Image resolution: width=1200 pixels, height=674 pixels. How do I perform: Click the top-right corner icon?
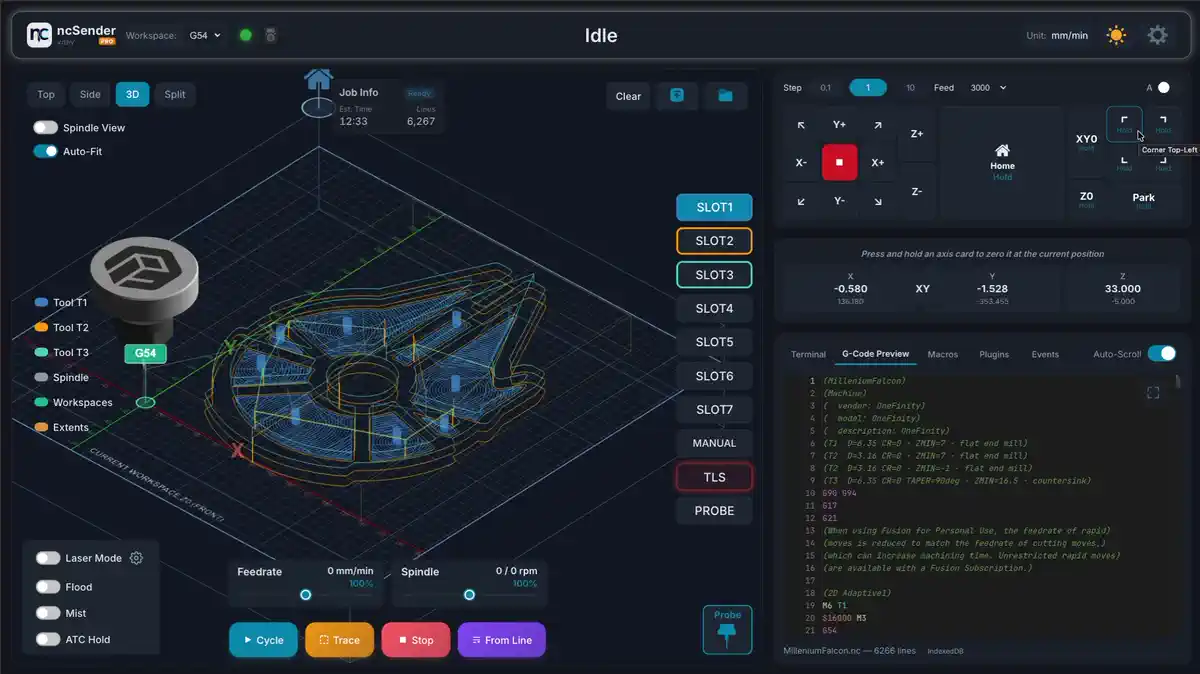click(x=1163, y=124)
